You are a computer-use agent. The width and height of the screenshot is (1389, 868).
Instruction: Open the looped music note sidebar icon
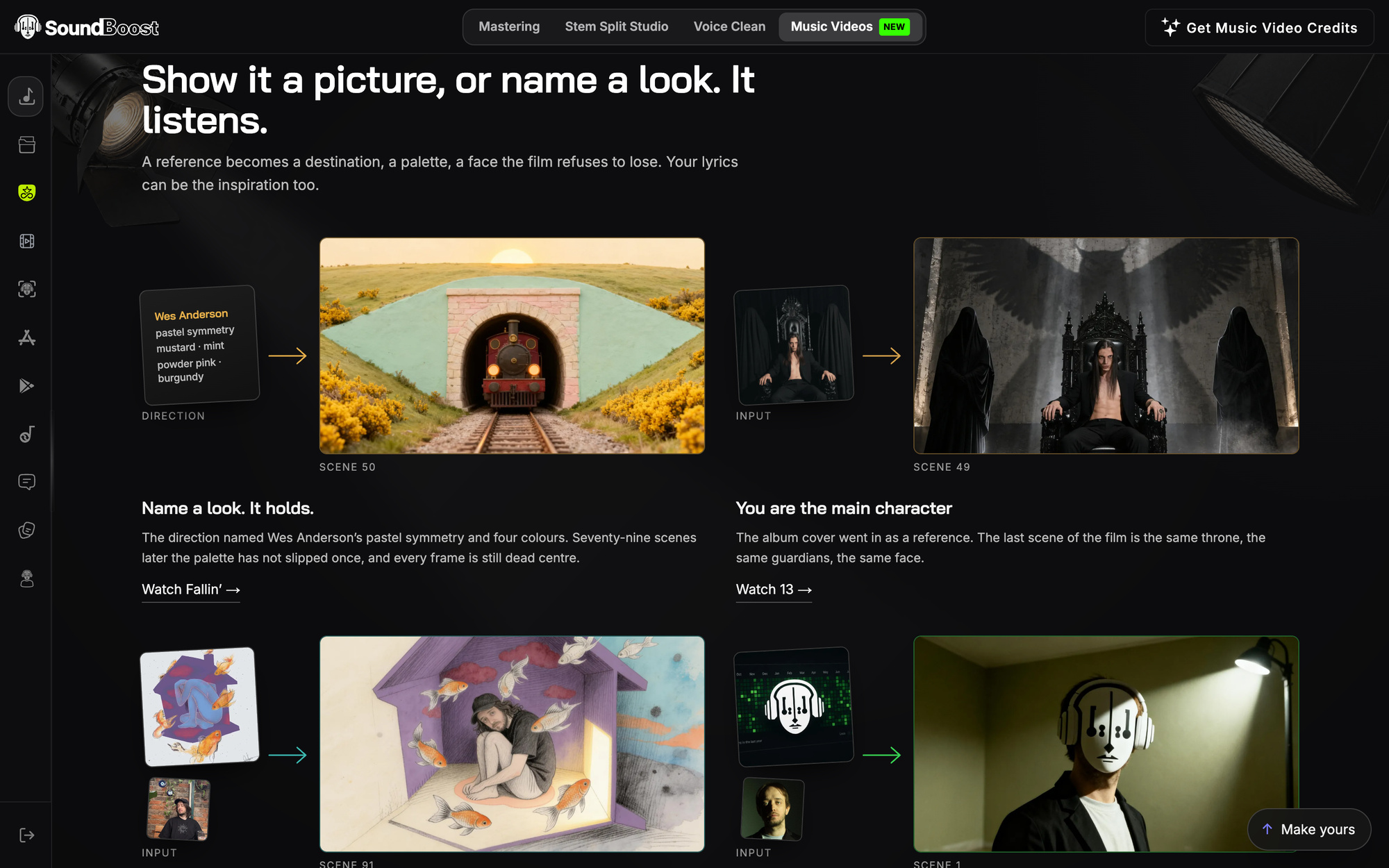pyautogui.click(x=26, y=434)
